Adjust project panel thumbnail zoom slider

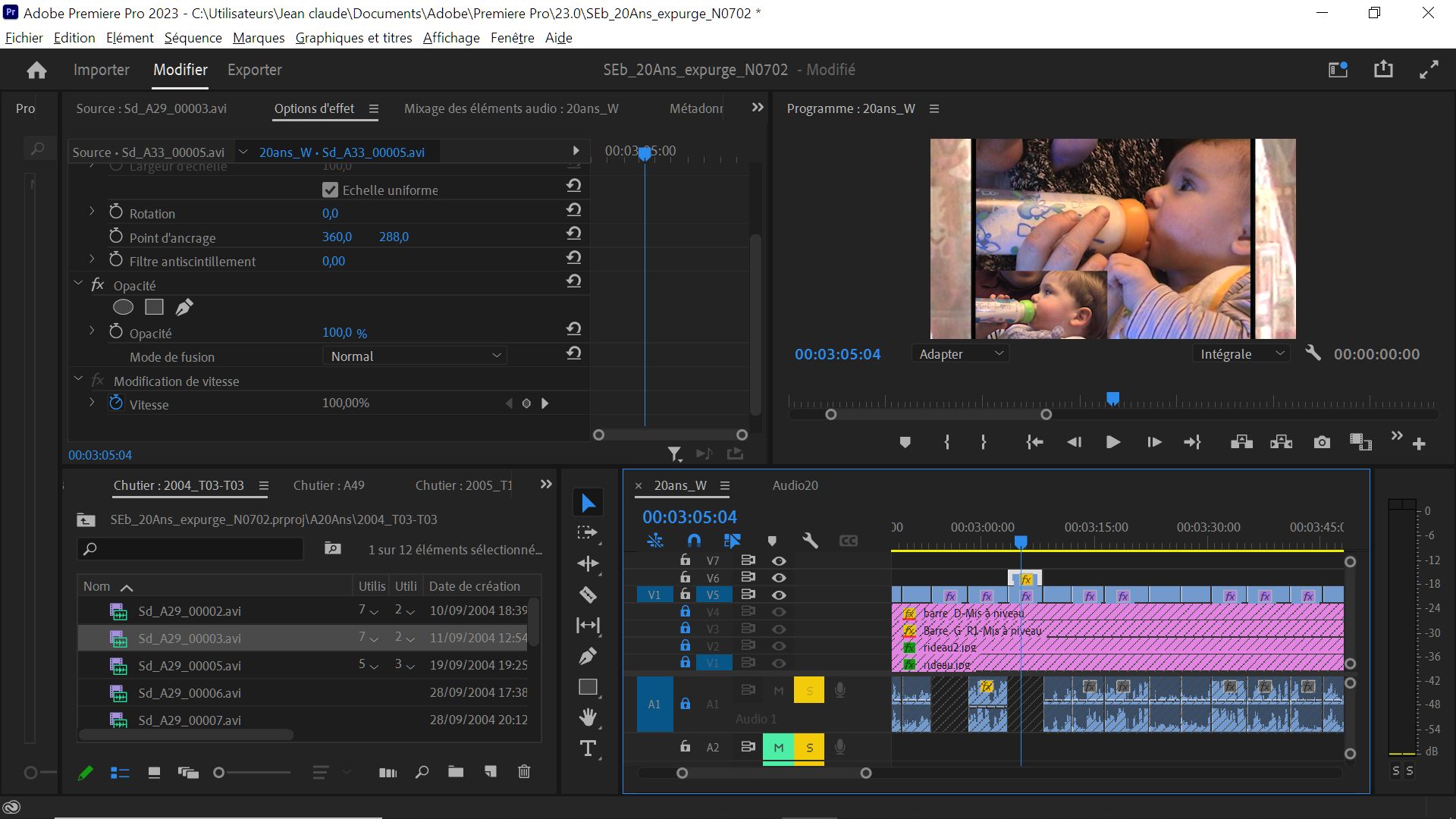[x=219, y=773]
